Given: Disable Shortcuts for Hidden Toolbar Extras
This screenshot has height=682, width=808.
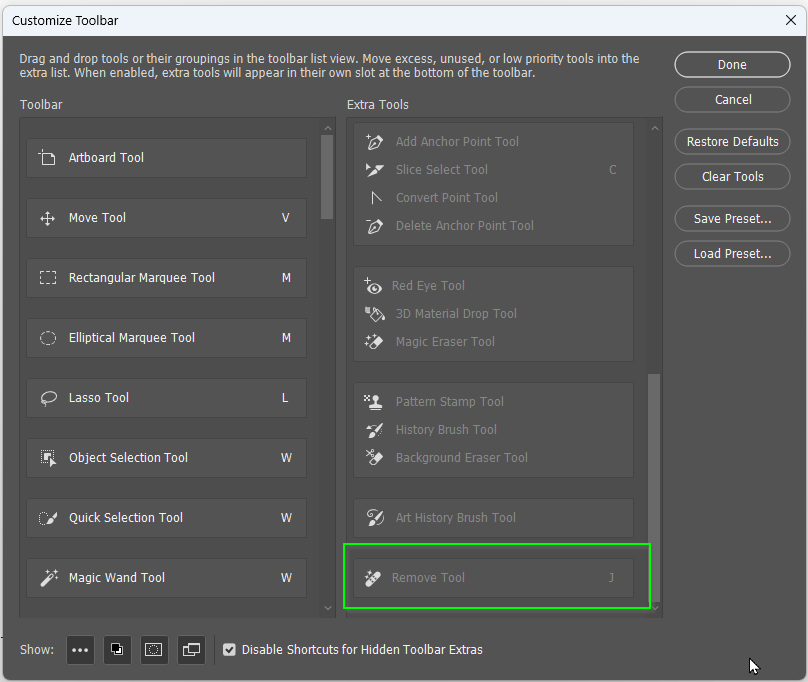Looking at the screenshot, I should [x=230, y=649].
